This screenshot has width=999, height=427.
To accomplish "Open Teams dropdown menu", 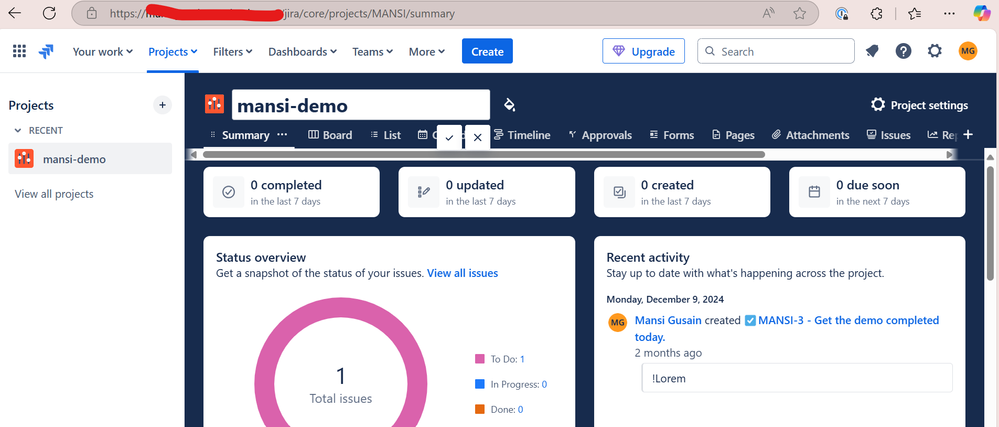I will [x=373, y=52].
